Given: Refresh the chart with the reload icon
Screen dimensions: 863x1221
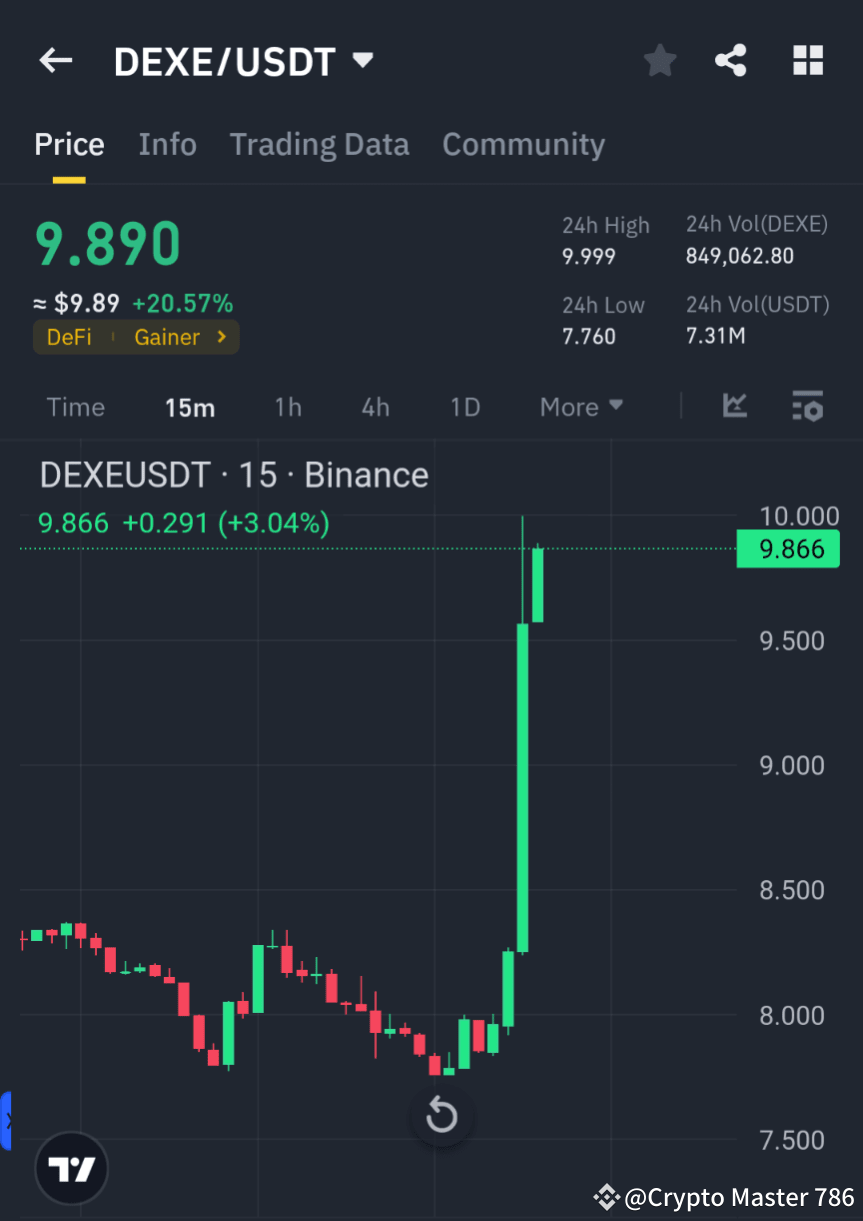Looking at the screenshot, I should (x=441, y=1116).
